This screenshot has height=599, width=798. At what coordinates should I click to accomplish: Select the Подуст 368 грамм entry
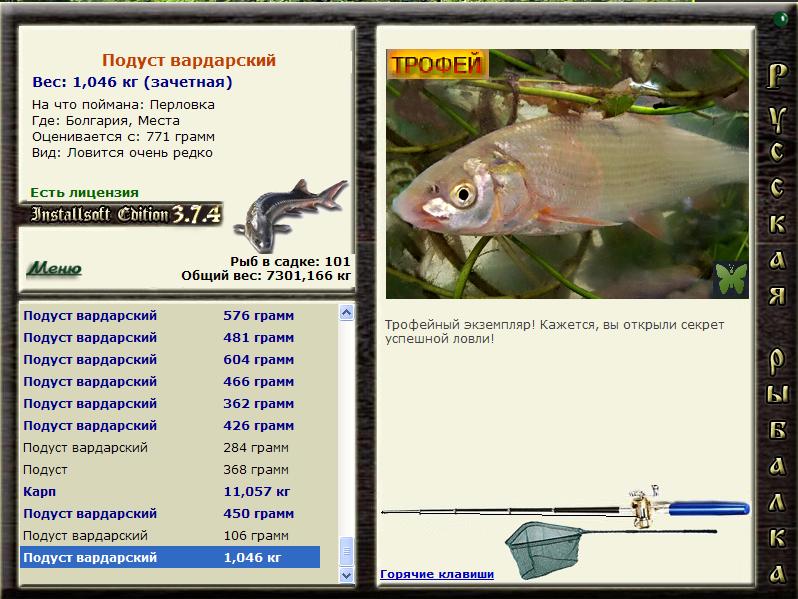point(170,470)
